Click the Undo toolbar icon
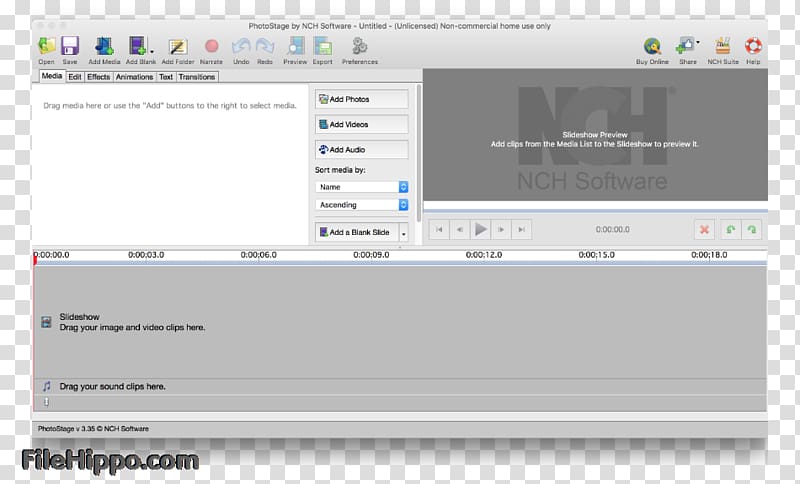This screenshot has height=484, width=800. tap(241, 50)
